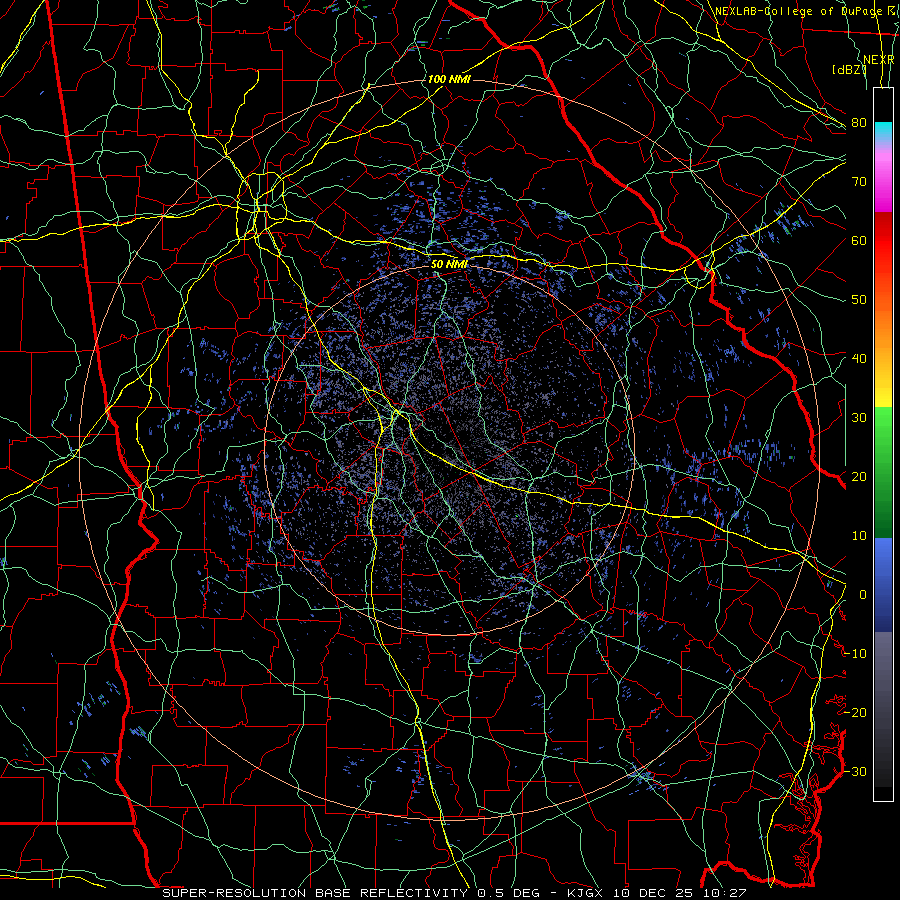This screenshot has height=900, width=900.
Task: Select the 30 value on the dBZ scale
Action: [x=859, y=418]
